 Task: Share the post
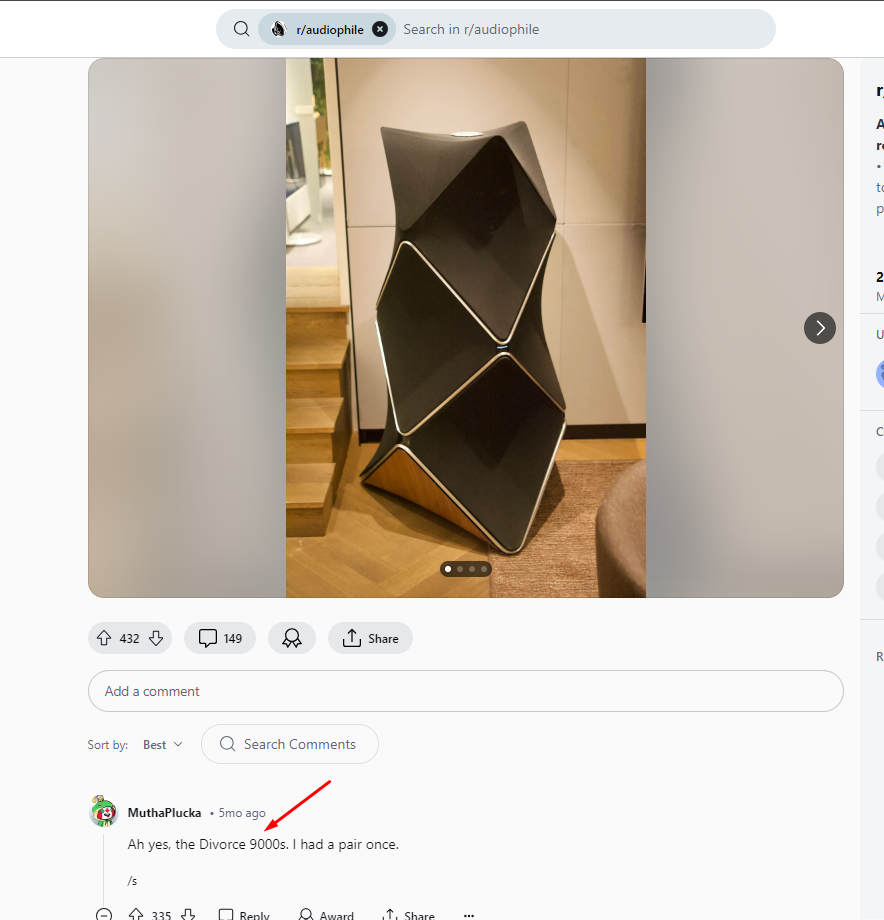click(370, 638)
